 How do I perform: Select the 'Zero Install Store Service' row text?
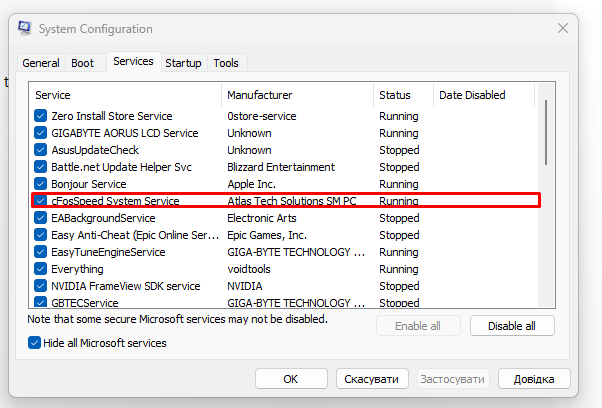pos(112,116)
